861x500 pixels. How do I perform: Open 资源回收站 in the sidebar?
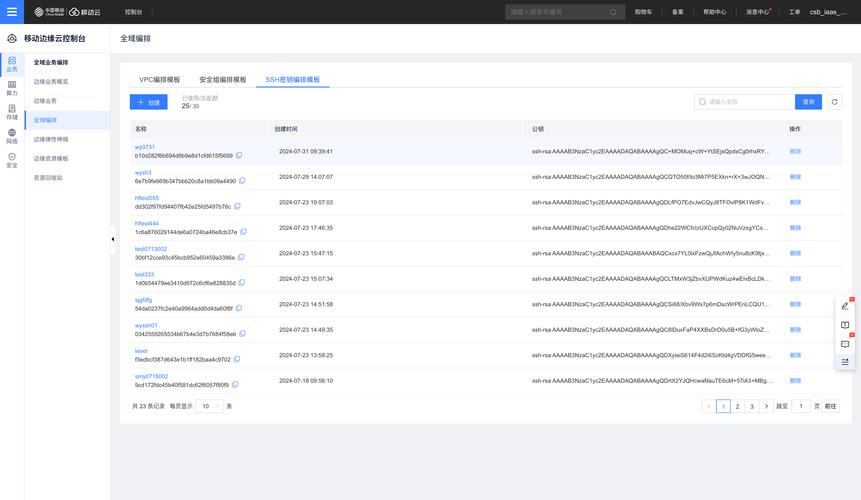point(48,178)
